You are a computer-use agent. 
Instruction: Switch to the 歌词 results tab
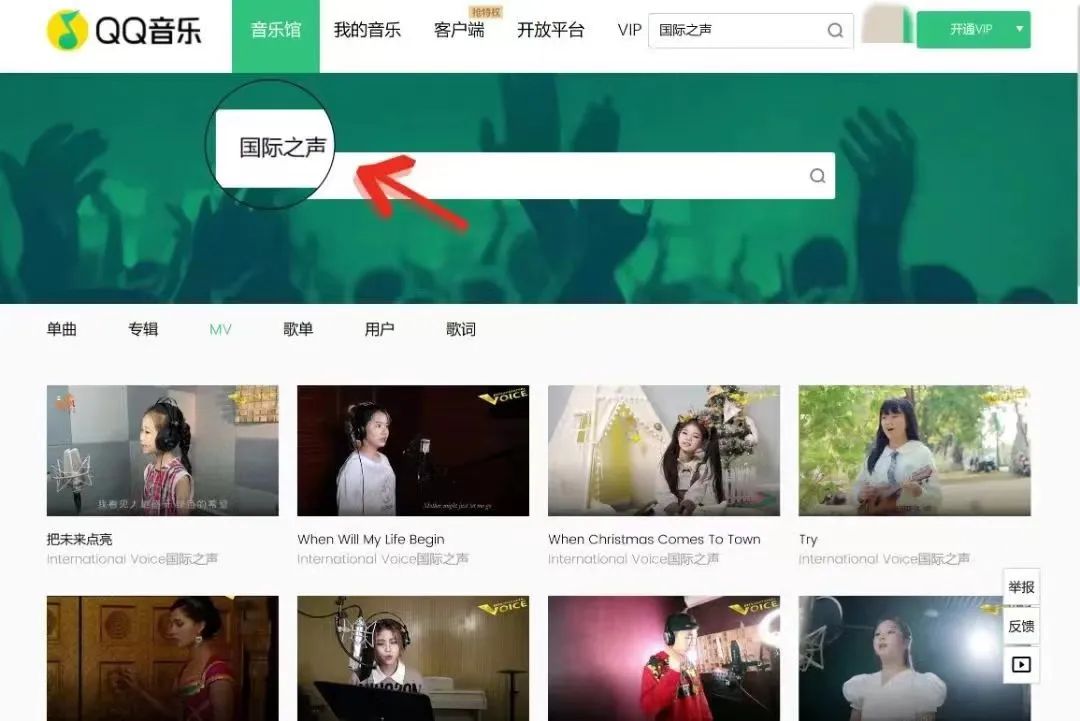coord(461,329)
